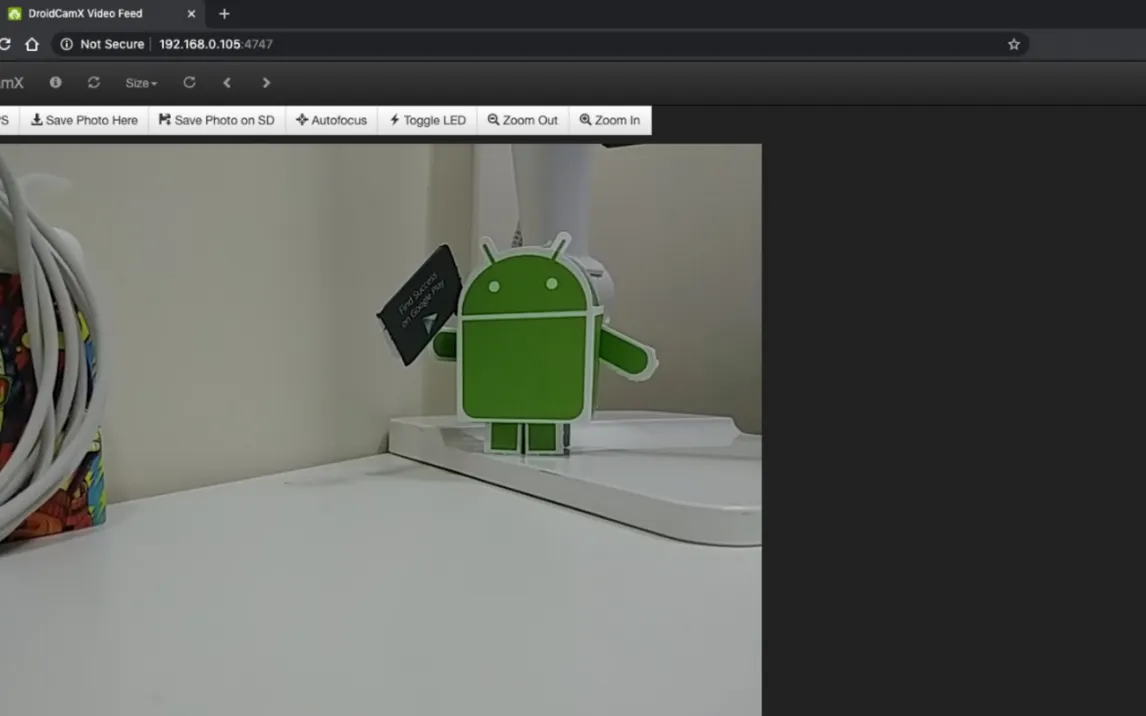Bookmark this page with the star icon
The image size is (1146, 716).
coord(1014,44)
